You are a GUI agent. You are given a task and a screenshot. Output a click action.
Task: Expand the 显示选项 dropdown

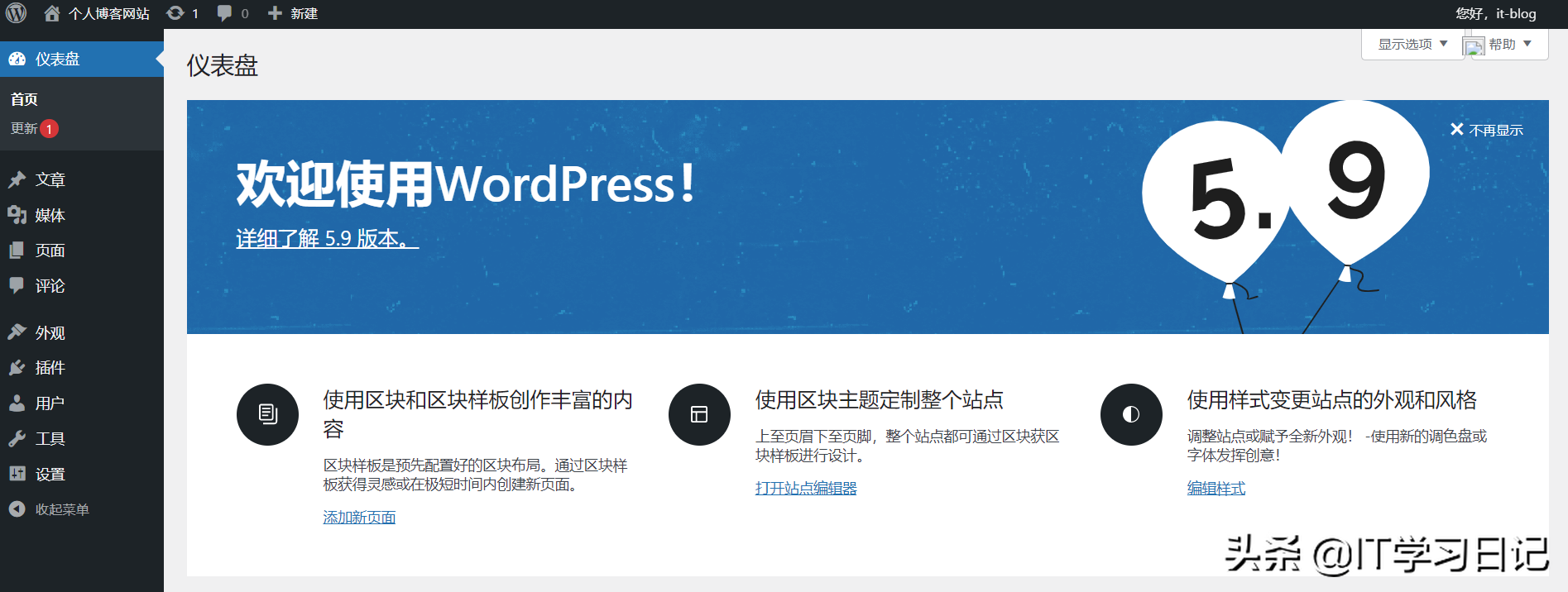(1412, 44)
